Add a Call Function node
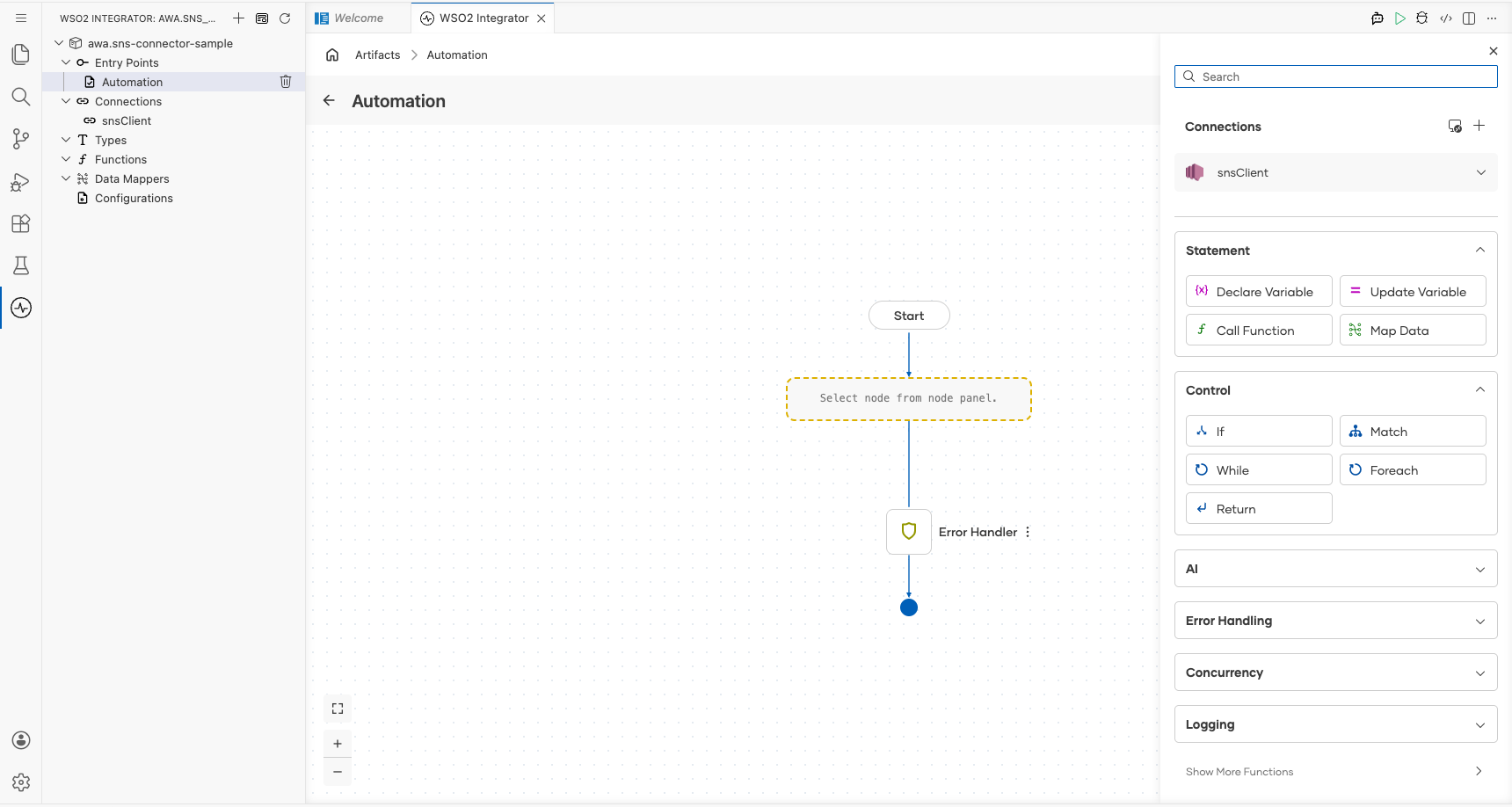The image size is (1512, 807). click(x=1259, y=331)
